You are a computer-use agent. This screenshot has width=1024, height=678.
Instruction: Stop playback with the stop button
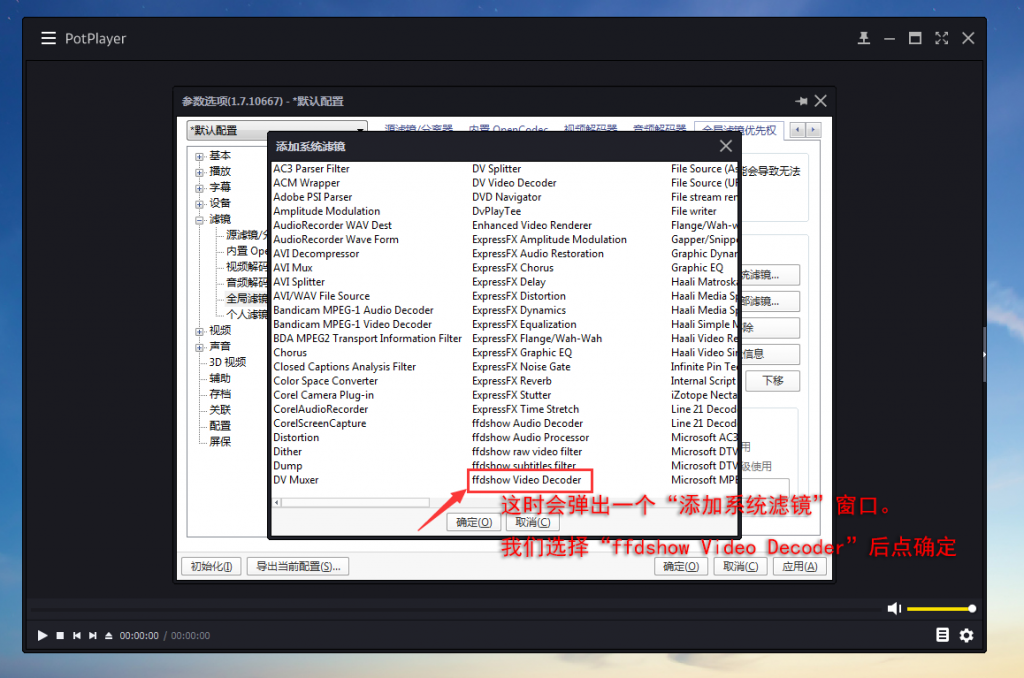tap(60, 636)
